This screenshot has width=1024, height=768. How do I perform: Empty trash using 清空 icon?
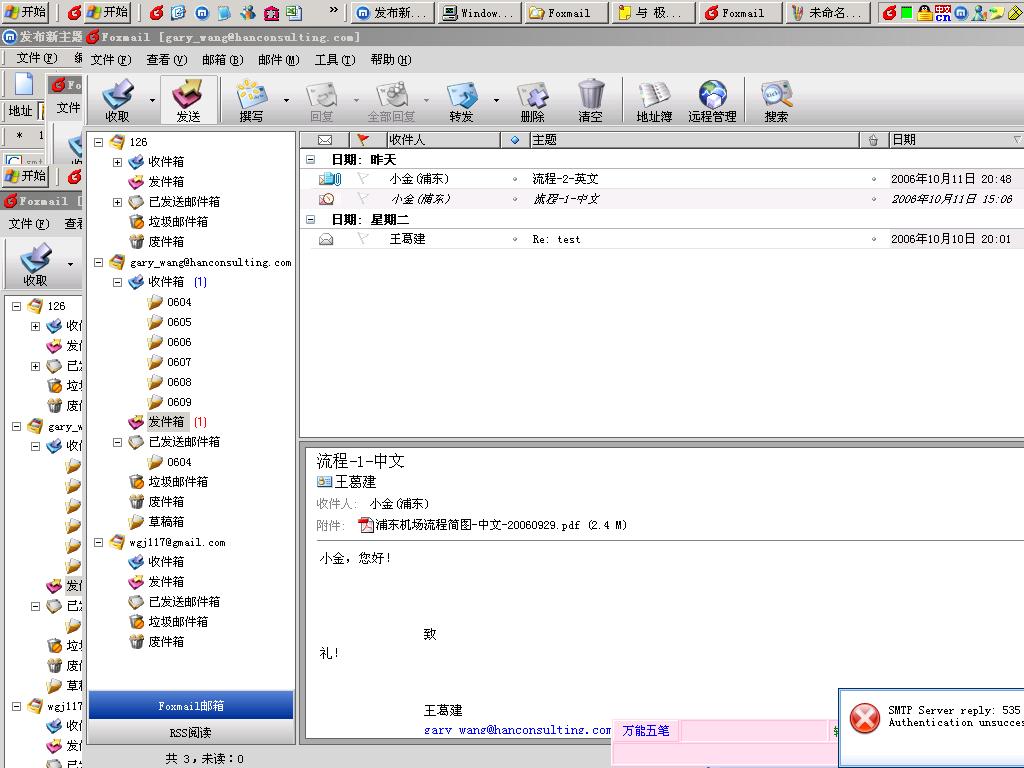(x=591, y=99)
